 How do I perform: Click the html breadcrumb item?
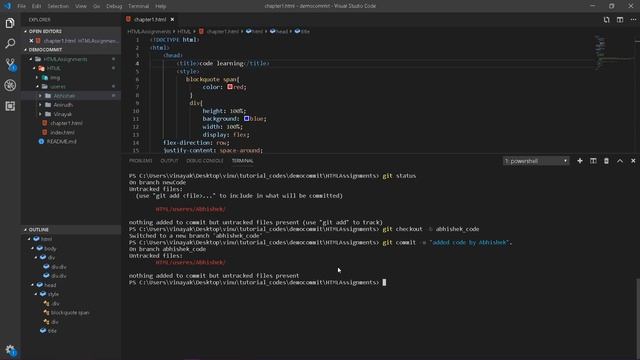point(255,31)
